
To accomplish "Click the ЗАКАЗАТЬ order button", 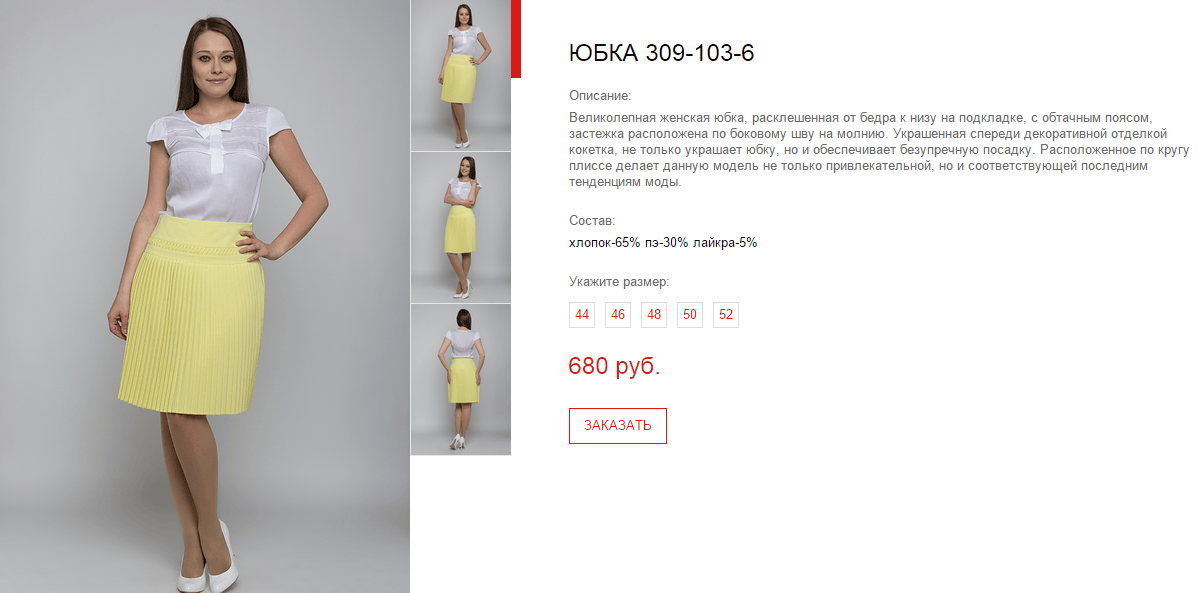I will pos(618,426).
